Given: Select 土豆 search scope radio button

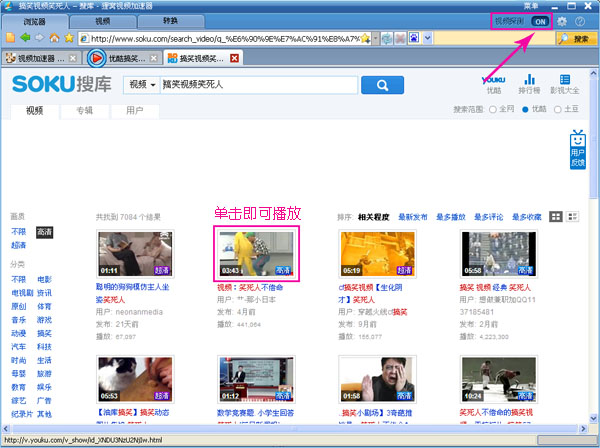Looking at the screenshot, I should click(x=558, y=110).
